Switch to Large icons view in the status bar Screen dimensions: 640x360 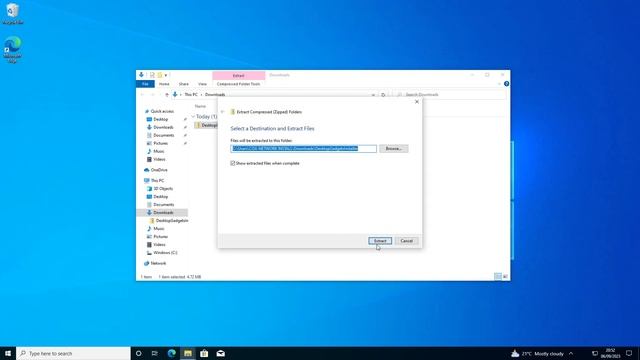tap(505, 277)
